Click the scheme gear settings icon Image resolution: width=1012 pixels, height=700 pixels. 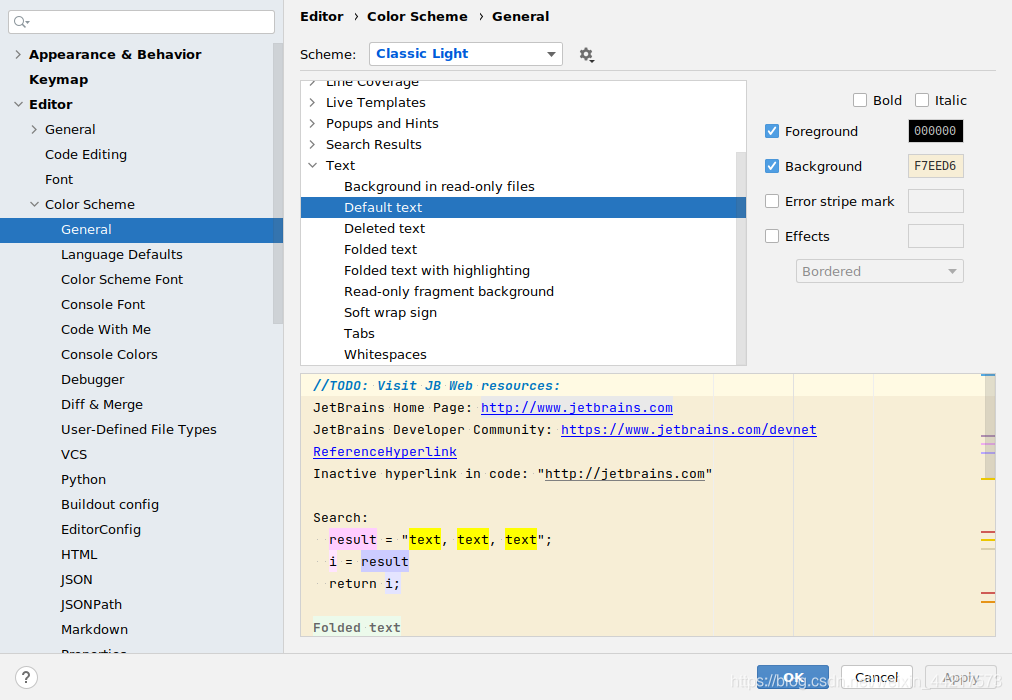[x=586, y=55]
